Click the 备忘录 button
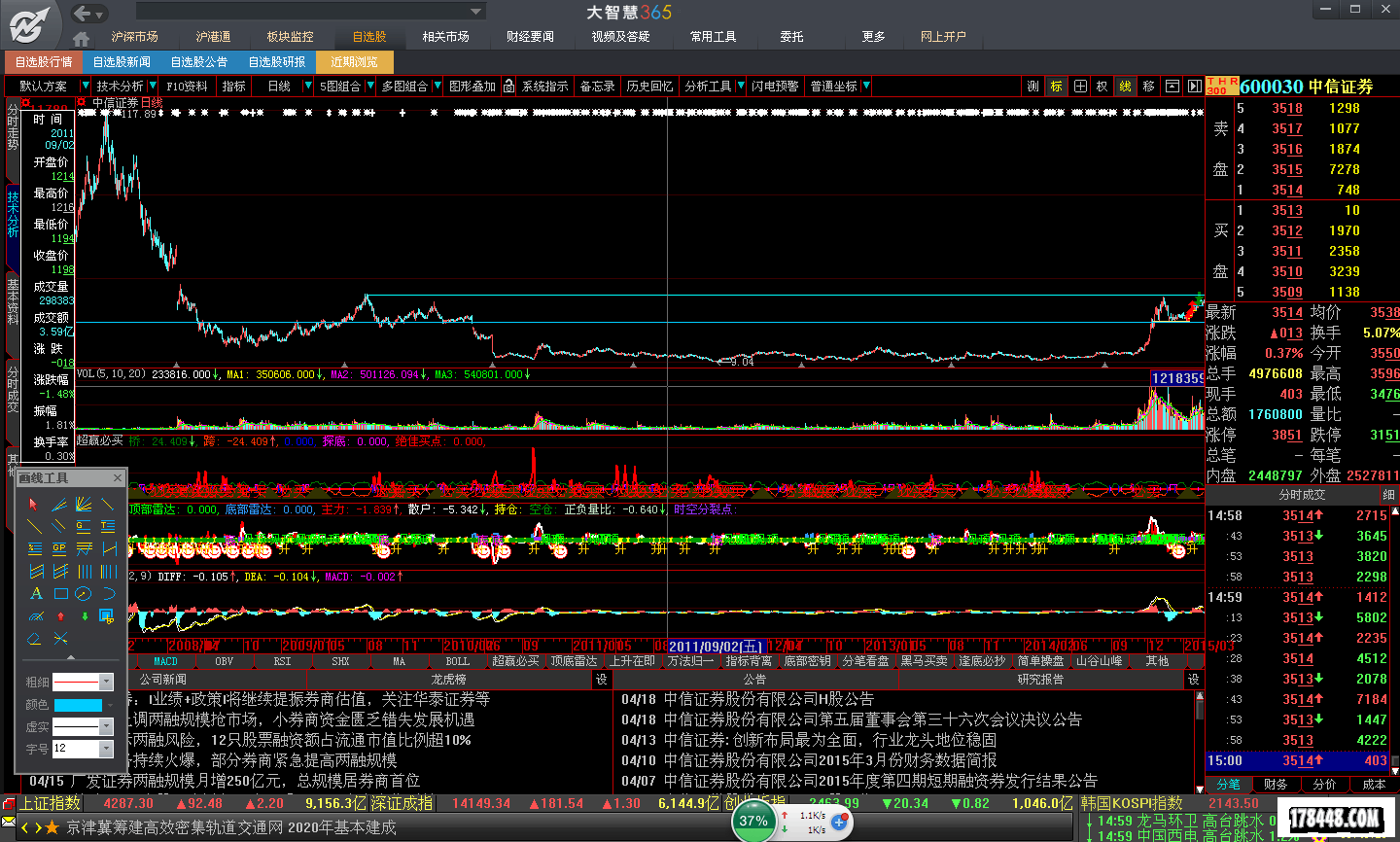The image size is (1400, 842). coord(597,87)
